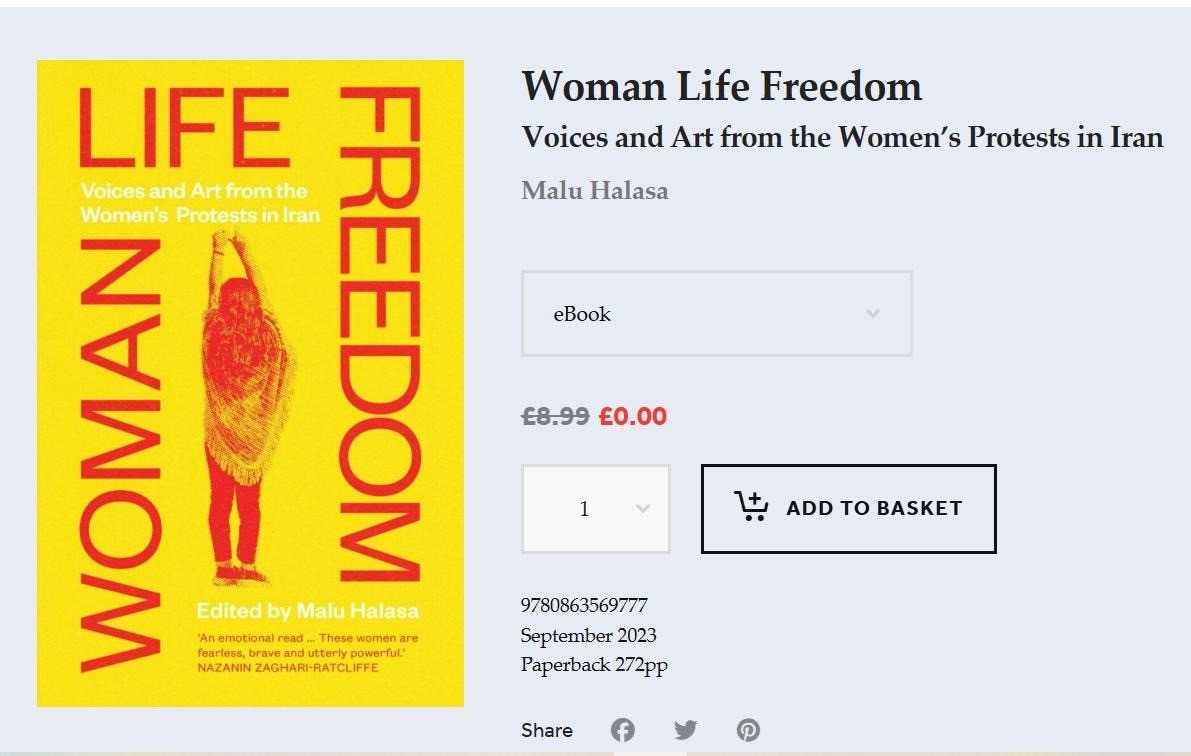The height and width of the screenshot is (756, 1191).
Task: Click the crossed-out £8.99 price
Action: 555,416
